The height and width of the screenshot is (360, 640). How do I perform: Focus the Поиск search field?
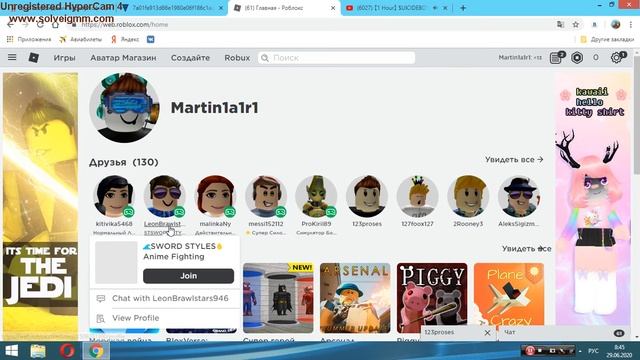(337, 58)
